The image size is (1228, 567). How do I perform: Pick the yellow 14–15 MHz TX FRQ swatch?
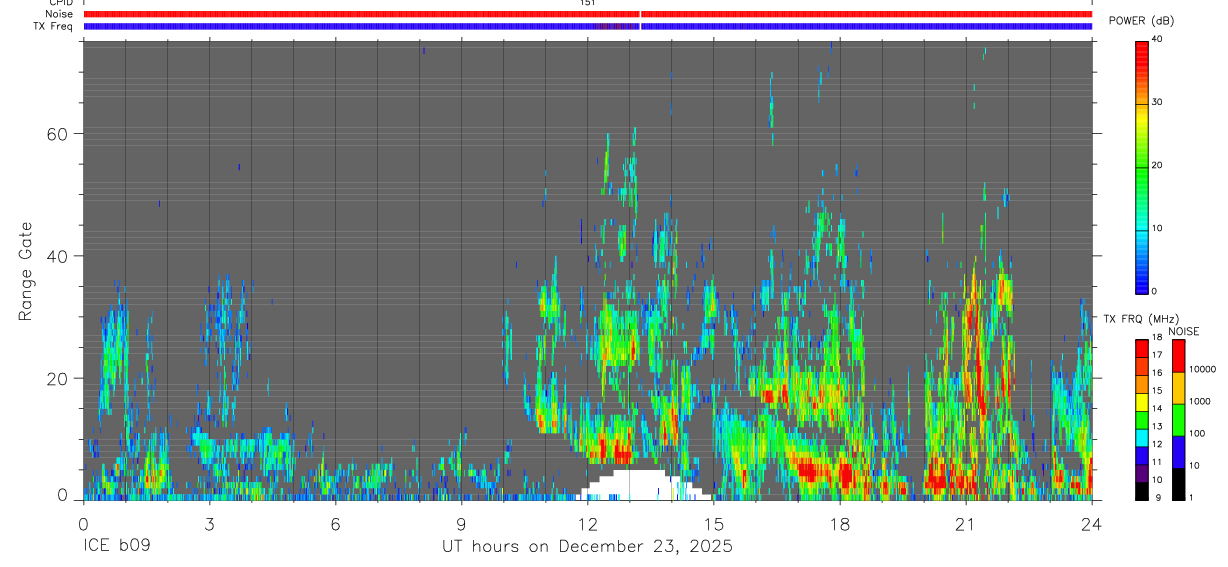pyautogui.click(x=1141, y=400)
